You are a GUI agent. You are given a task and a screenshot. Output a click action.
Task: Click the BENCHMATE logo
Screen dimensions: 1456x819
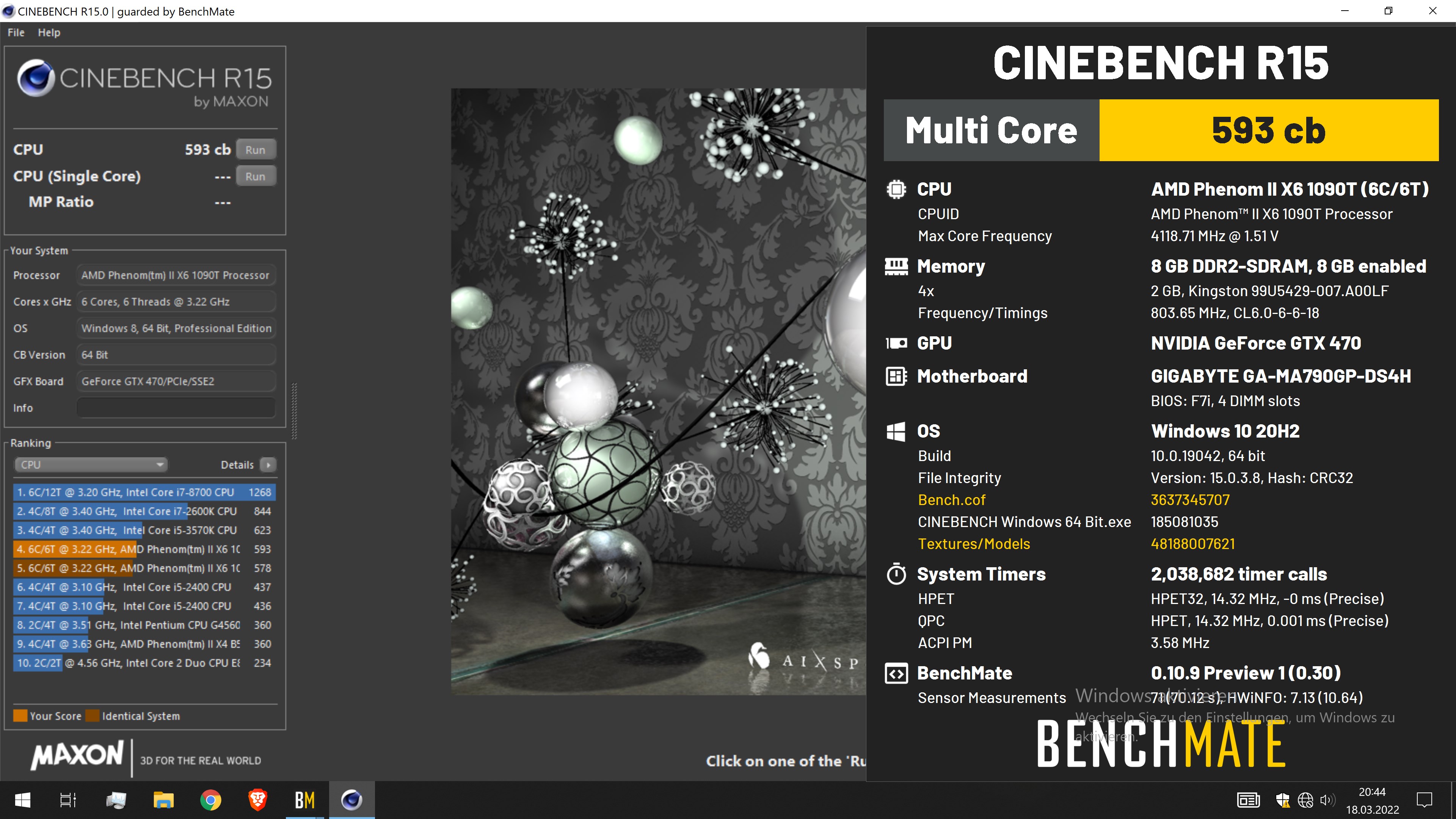(x=1161, y=744)
